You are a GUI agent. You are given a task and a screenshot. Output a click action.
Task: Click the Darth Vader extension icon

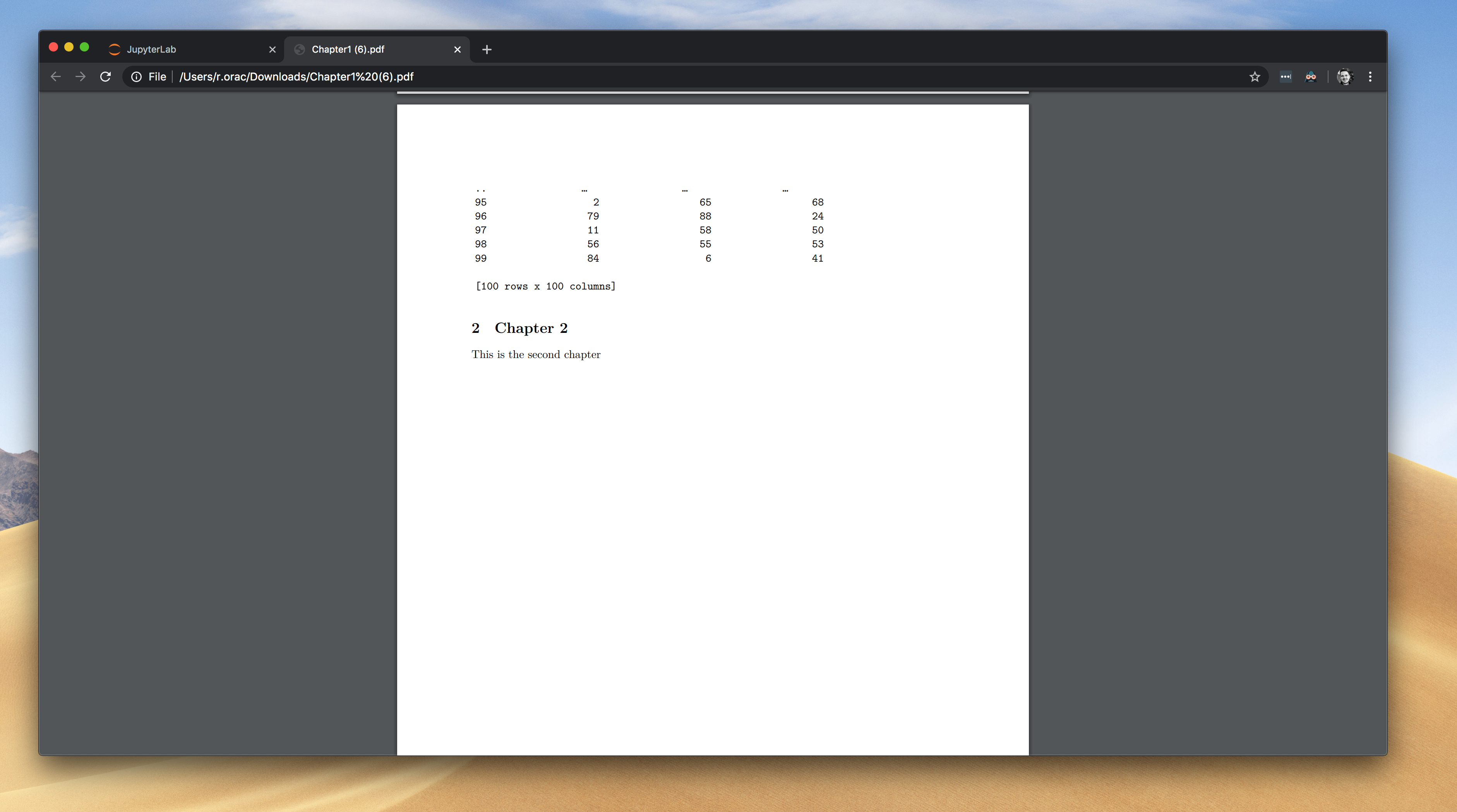coord(1311,76)
